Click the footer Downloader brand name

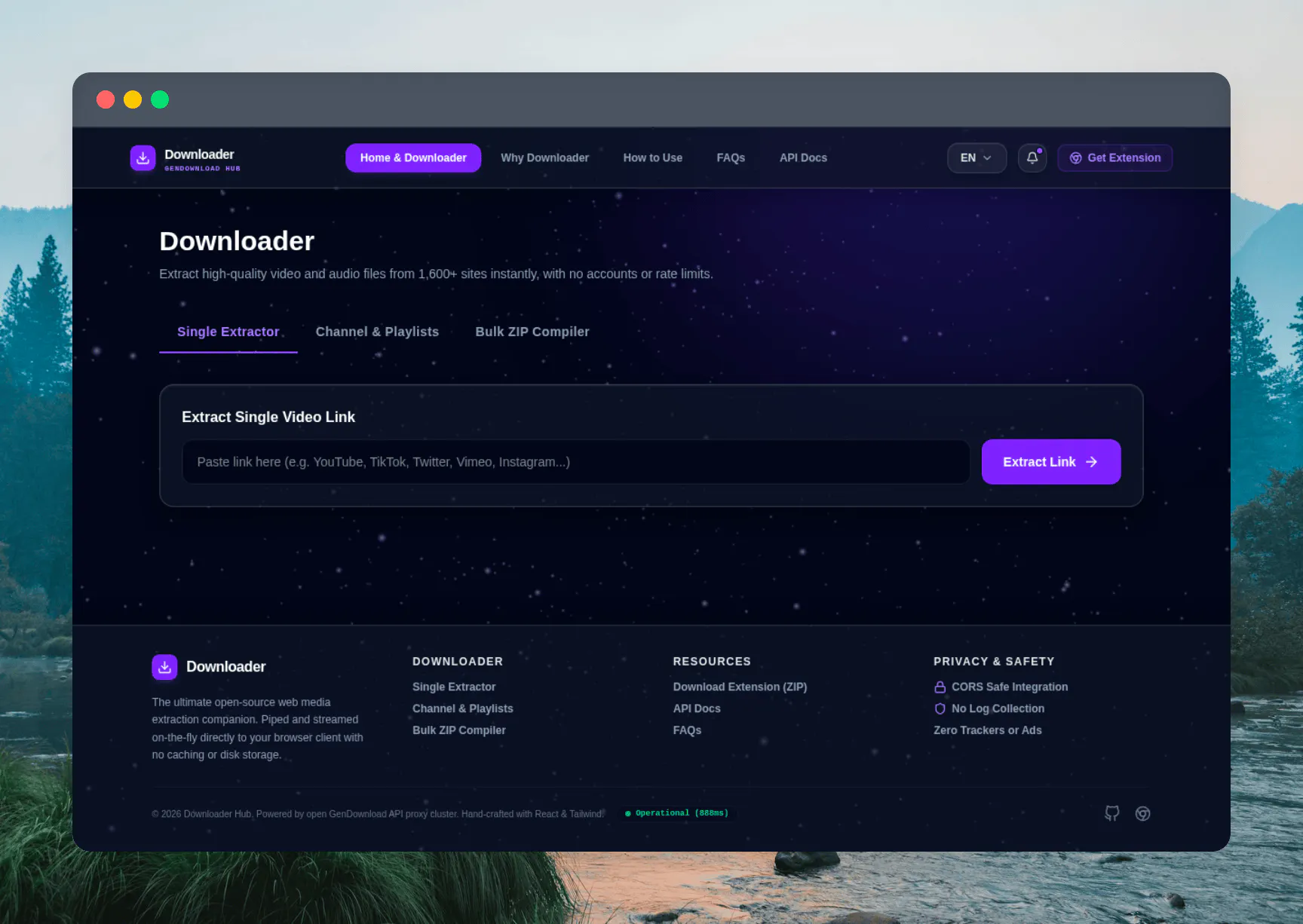point(225,667)
